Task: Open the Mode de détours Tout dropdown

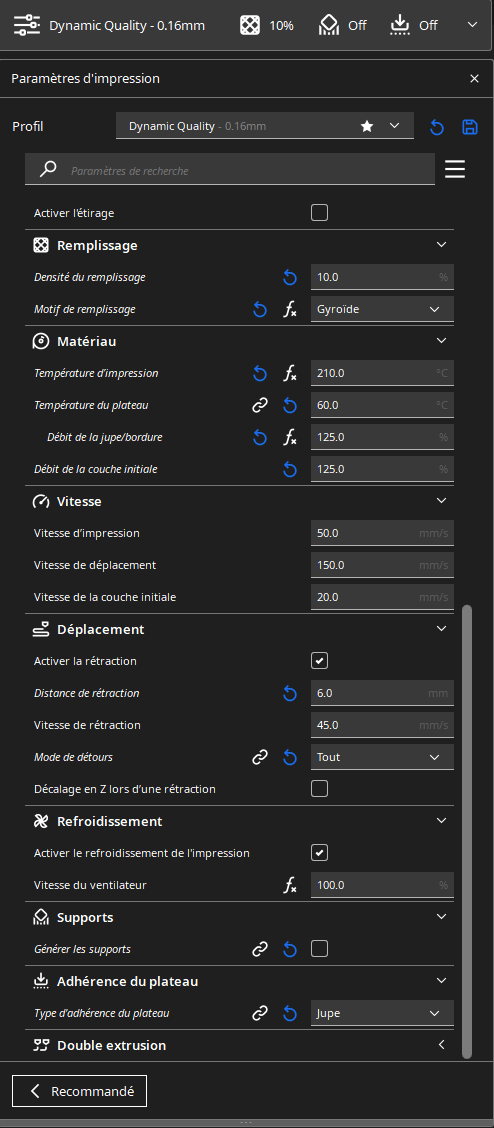Action: pyautogui.click(x=382, y=757)
